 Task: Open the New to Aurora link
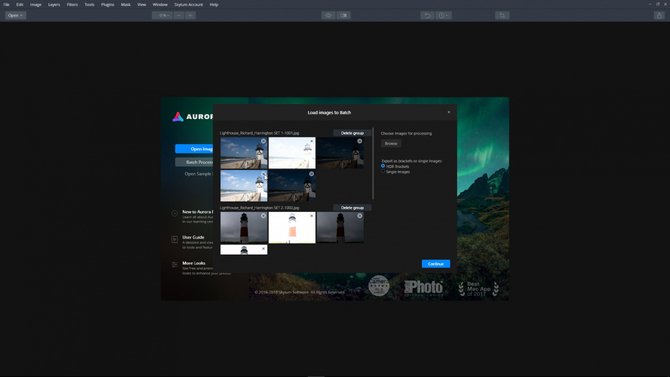(197, 212)
